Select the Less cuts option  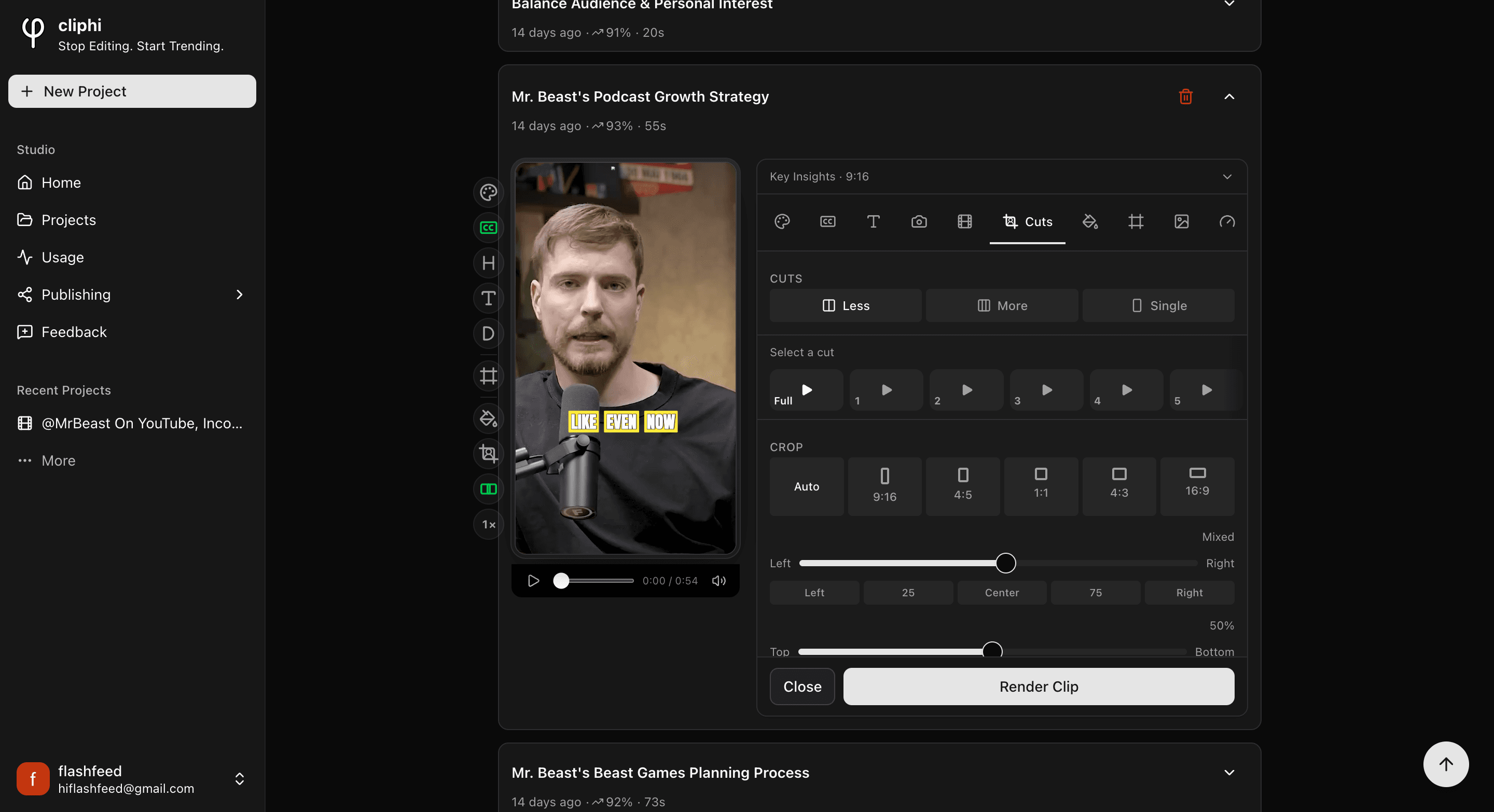(x=845, y=305)
